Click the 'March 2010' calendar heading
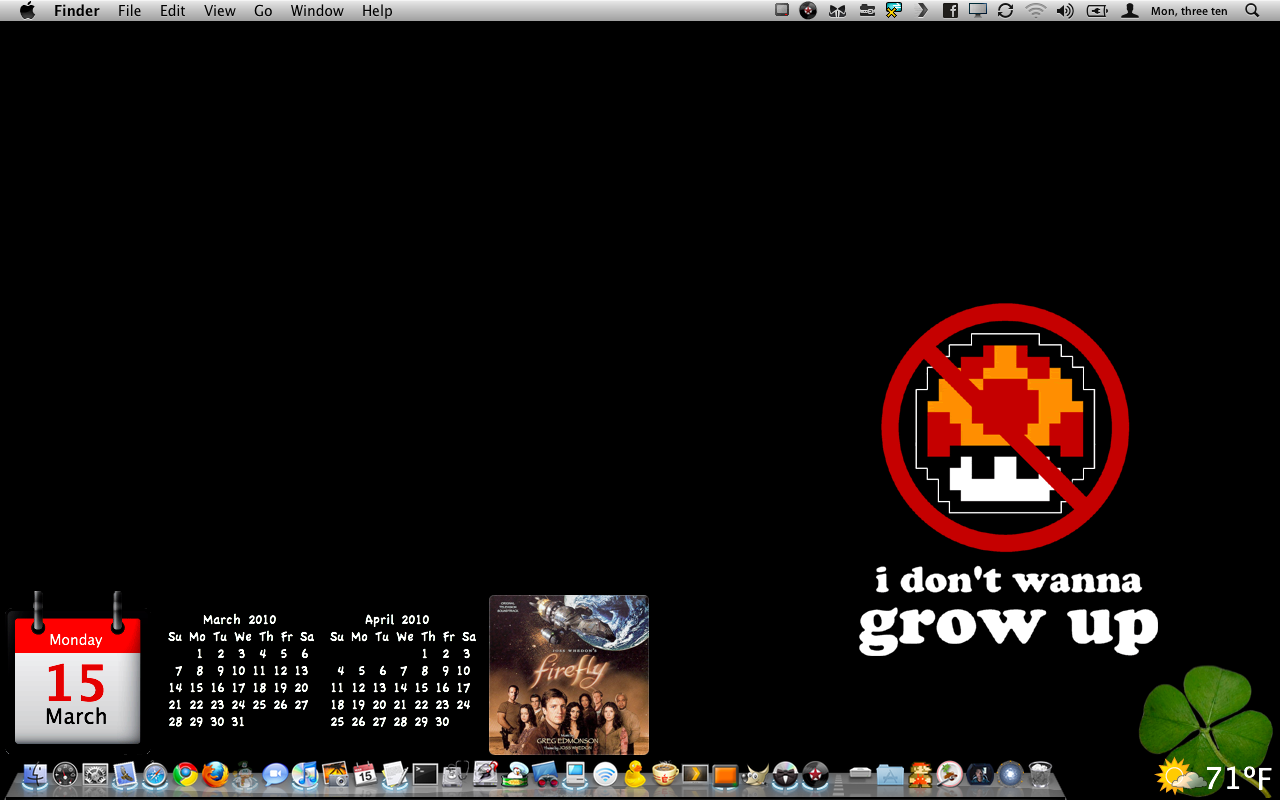The image size is (1280, 800). tap(240, 620)
